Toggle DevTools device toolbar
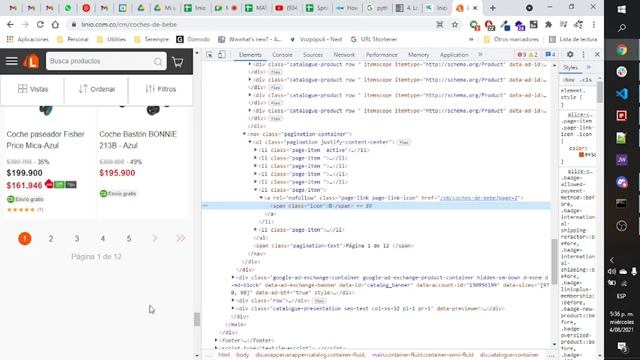640x360 pixels. click(x=221, y=55)
